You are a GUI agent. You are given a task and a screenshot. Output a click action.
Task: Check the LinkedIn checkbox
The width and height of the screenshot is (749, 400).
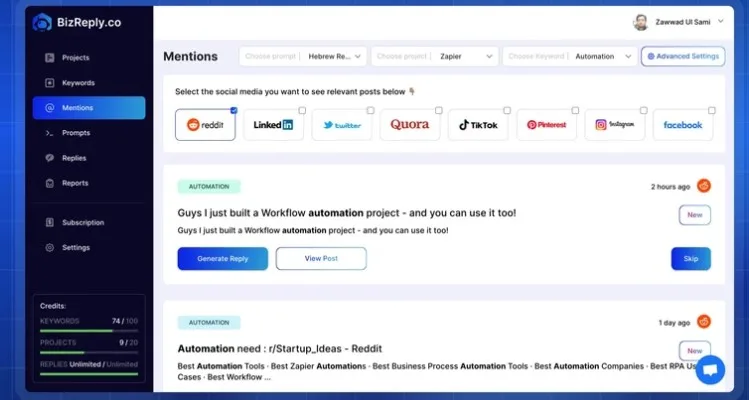[302, 110]
